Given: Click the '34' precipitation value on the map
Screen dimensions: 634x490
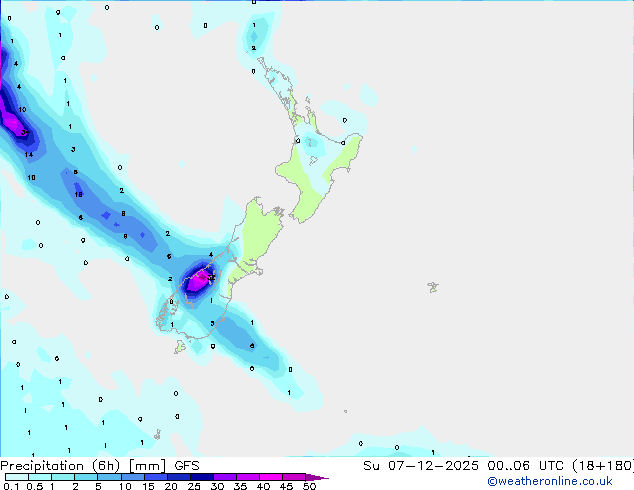Looking at the screenshot, I should pos(25,132).
